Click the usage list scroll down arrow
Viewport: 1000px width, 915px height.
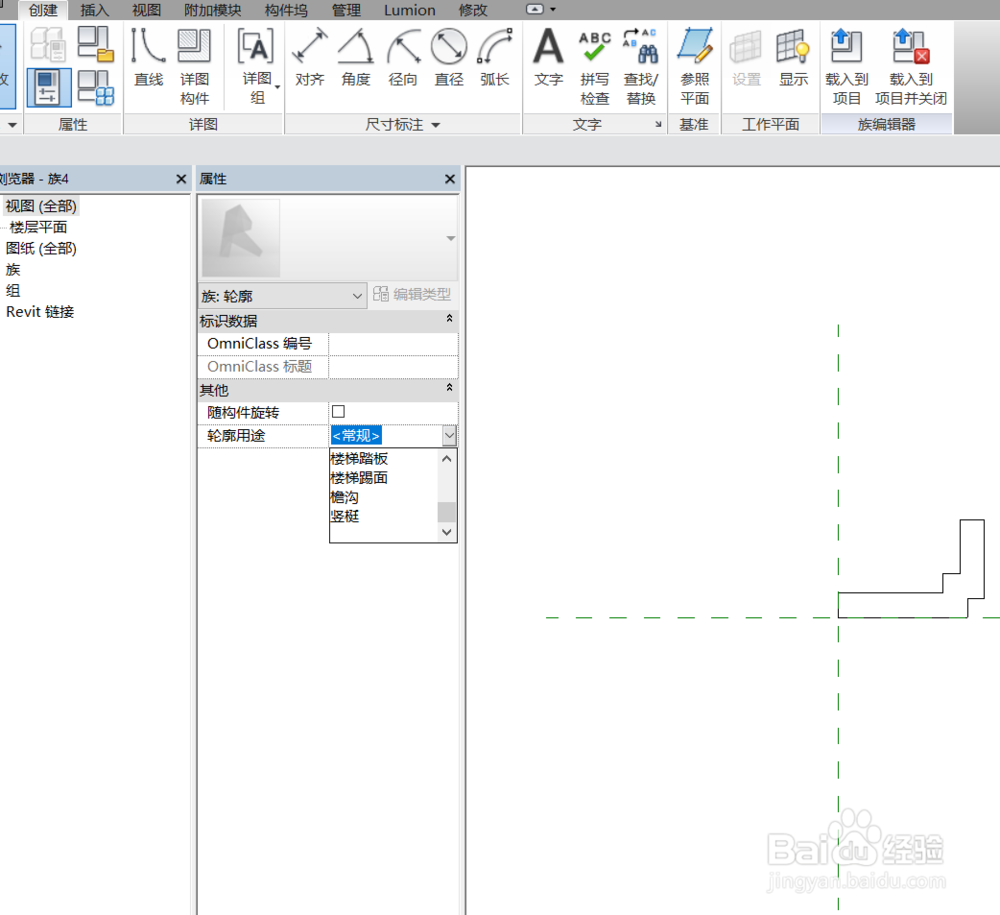[447, 532]
